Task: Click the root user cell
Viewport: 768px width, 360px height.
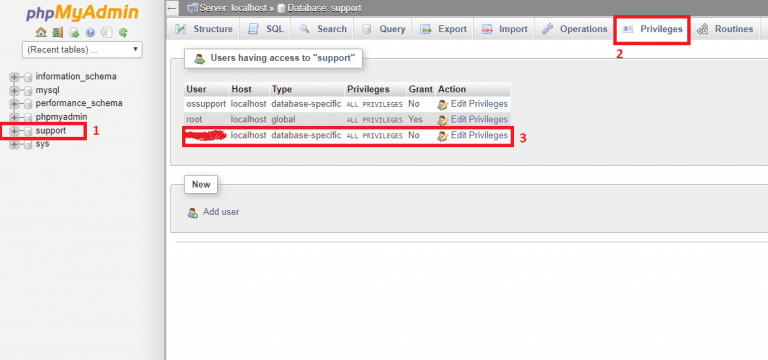Action: click(x=206, y=120)
